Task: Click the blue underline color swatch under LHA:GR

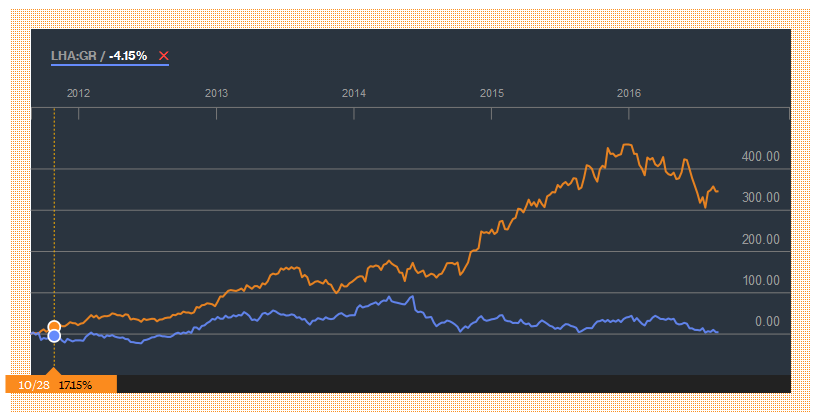Action: click(110, 66)
